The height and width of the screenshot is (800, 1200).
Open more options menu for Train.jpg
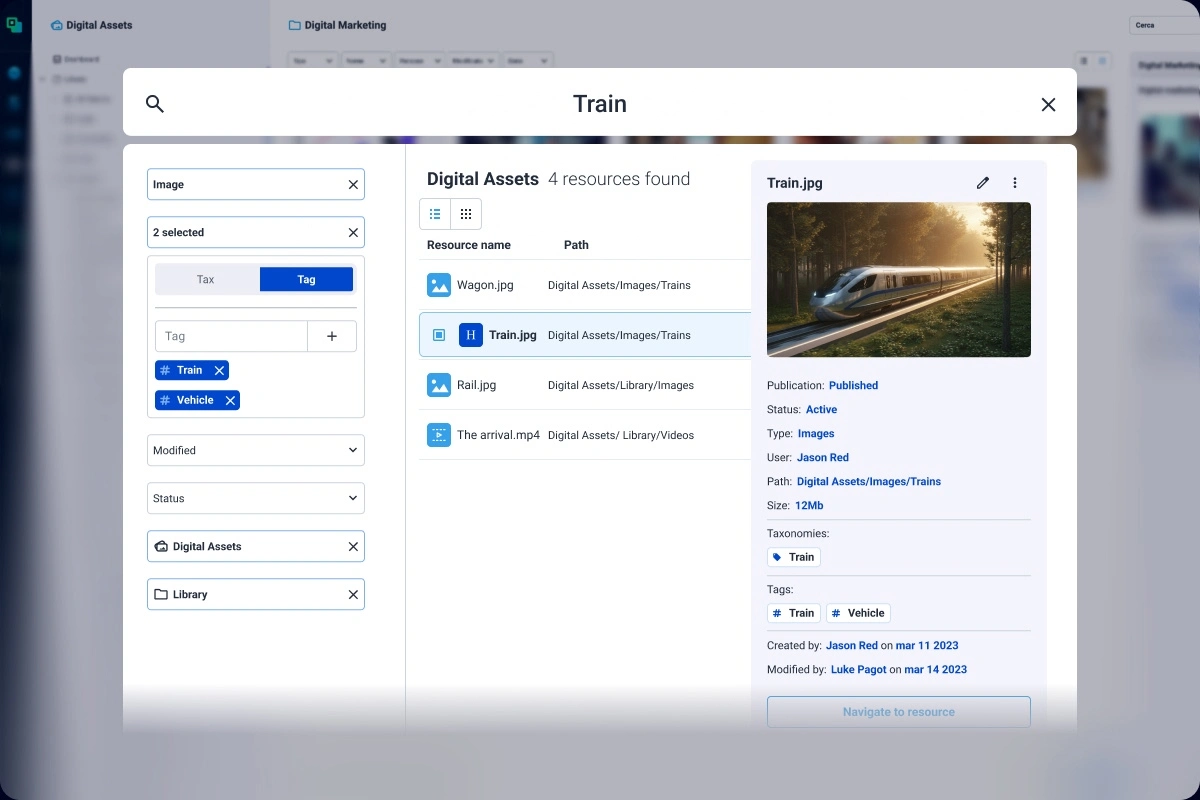(1015, 183)
